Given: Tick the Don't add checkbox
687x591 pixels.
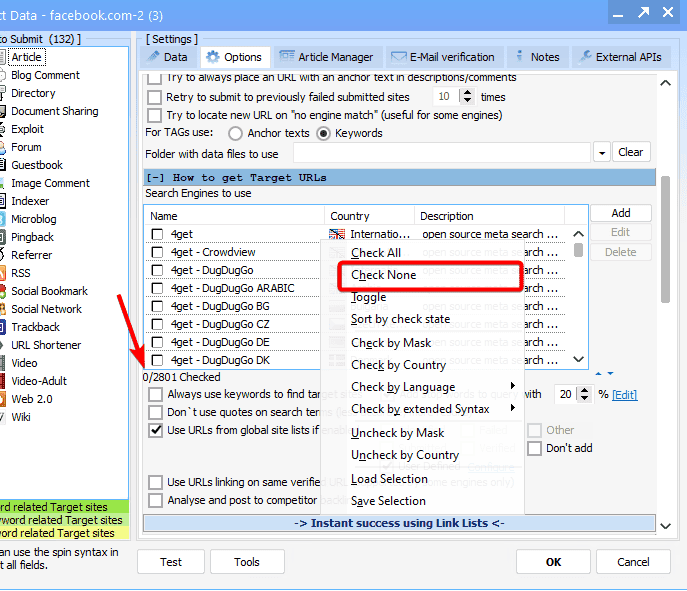Looking at the screenshot, I should [534, 448].
